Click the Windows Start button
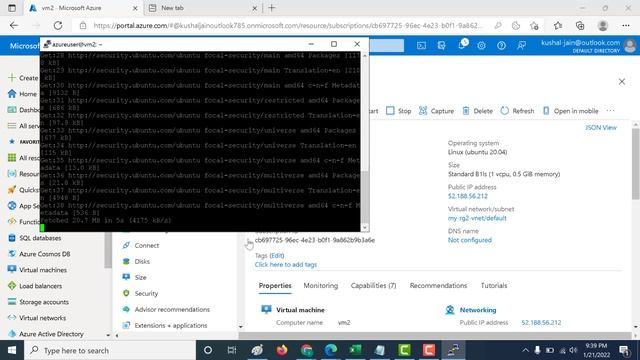 click(12, 350)
